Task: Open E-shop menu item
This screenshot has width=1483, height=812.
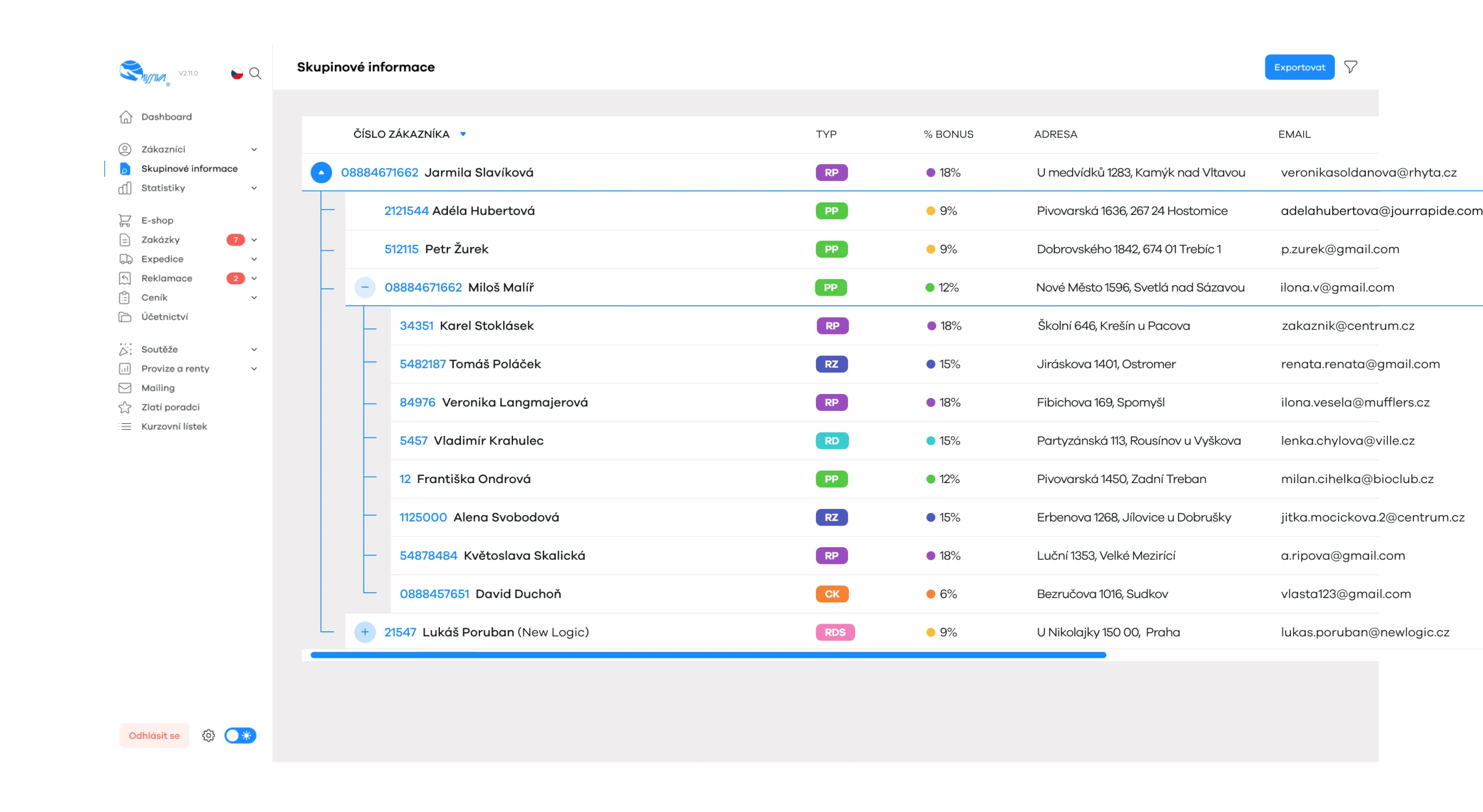Action: 157,220
